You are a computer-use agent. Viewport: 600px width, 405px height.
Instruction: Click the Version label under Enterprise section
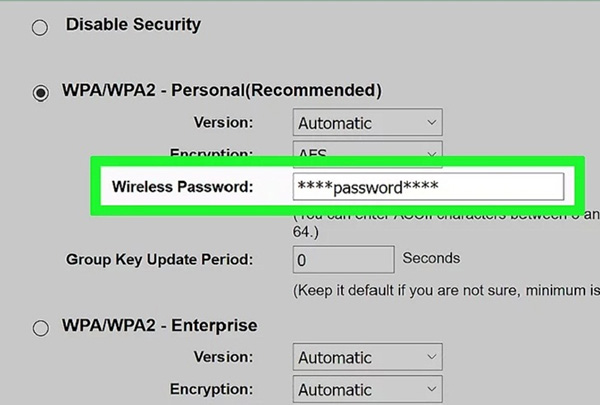223,357
